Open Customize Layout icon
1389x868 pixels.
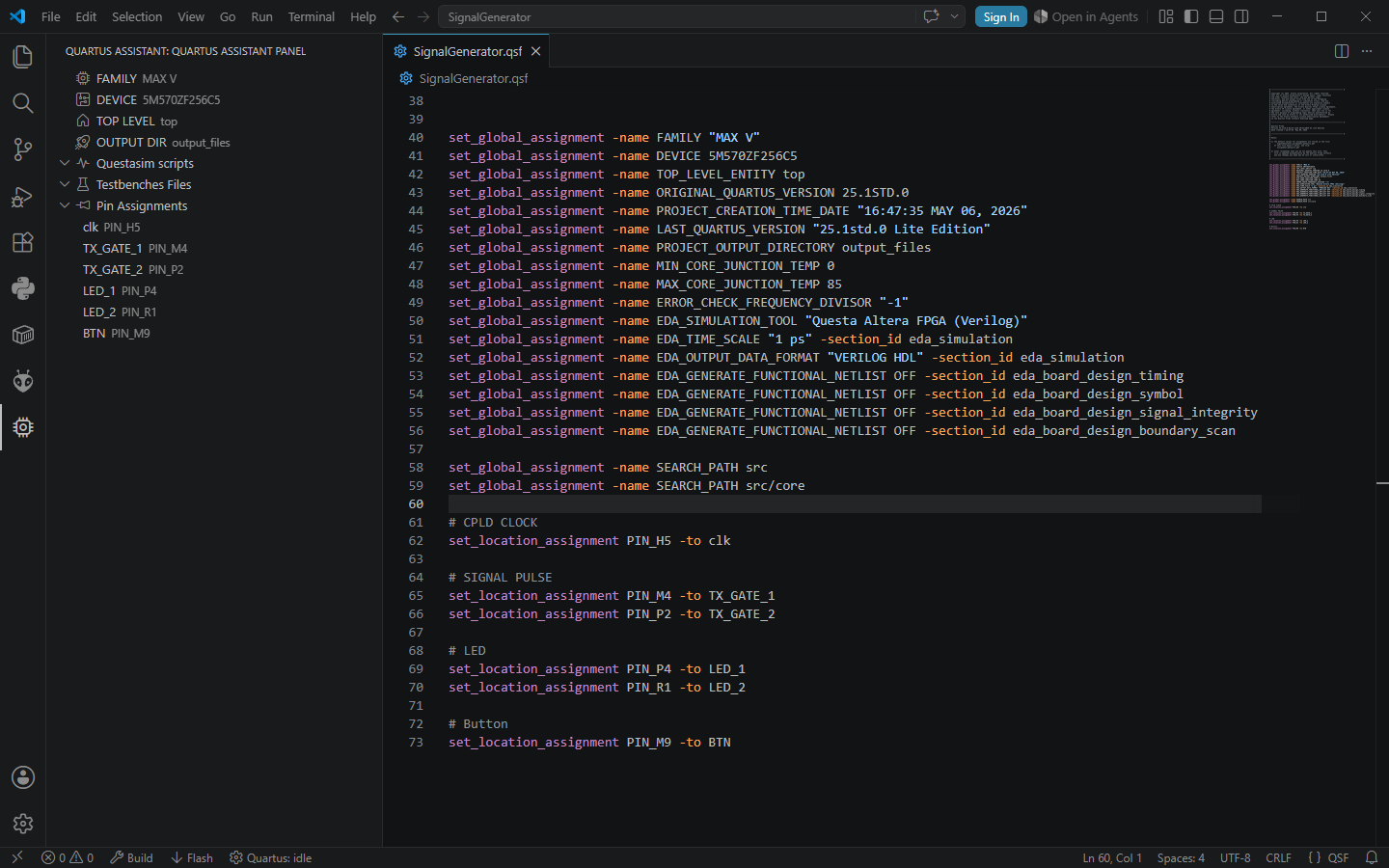[1166, 16]
